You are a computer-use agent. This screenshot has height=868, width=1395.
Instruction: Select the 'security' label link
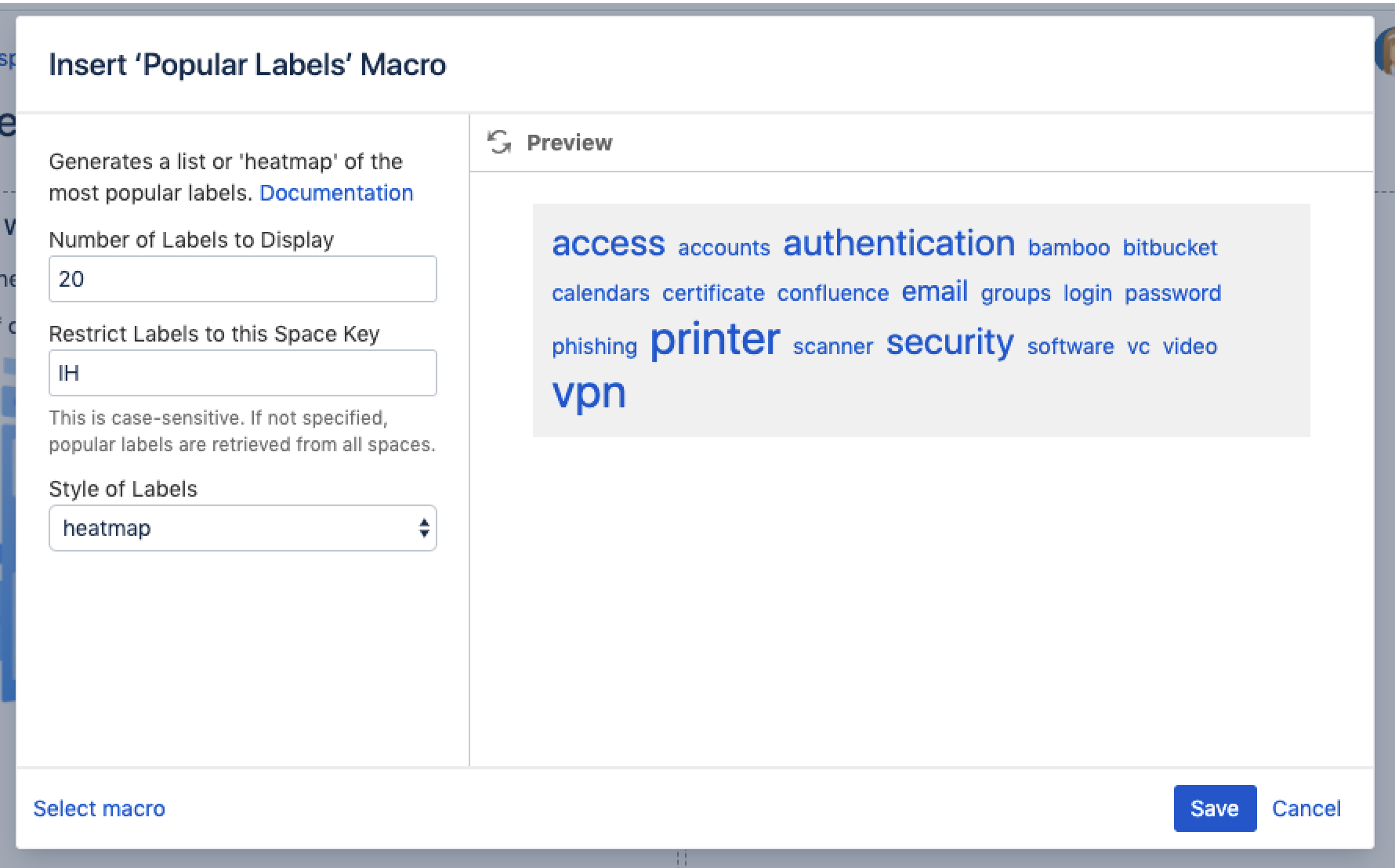pyautogui.click(x=950, y=342)
